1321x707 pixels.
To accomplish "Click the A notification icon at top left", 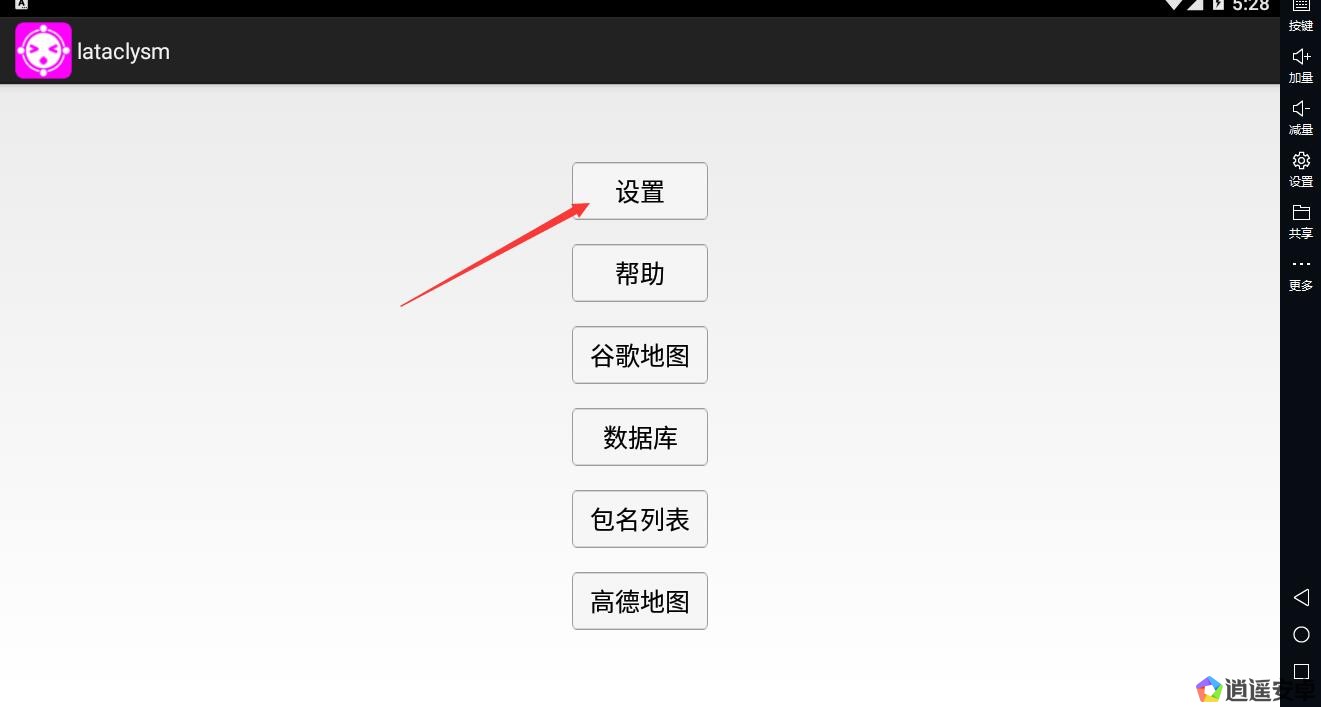I will (22, 5).
